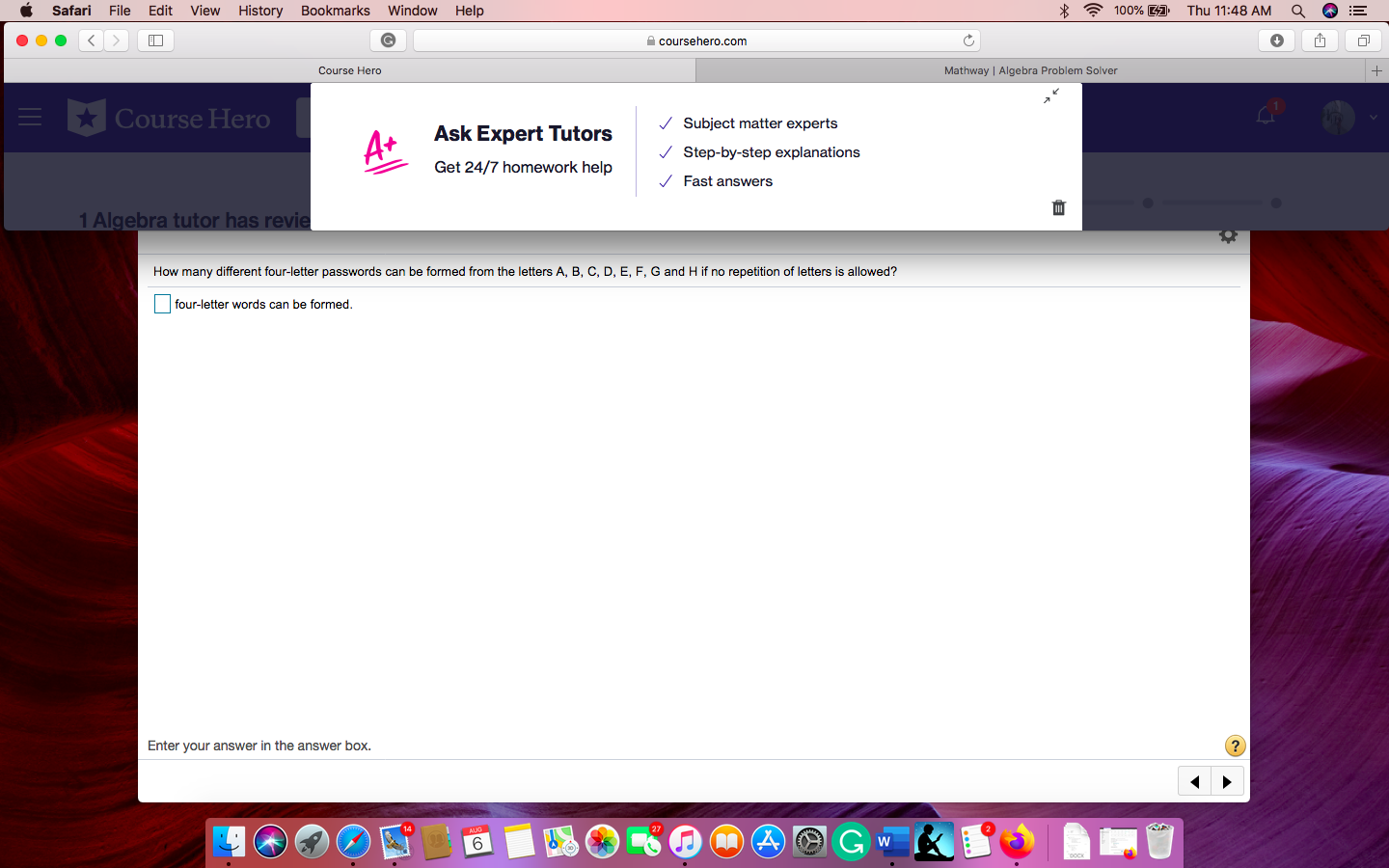Open Maps from the Dock

[x=560, y=842]
